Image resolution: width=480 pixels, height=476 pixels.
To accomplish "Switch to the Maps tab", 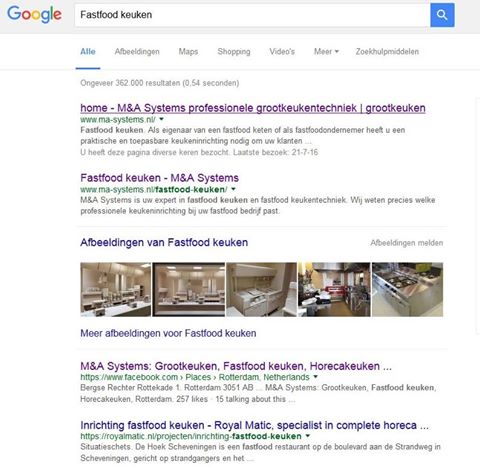I will pyautogui.click(x=188, y=52).
